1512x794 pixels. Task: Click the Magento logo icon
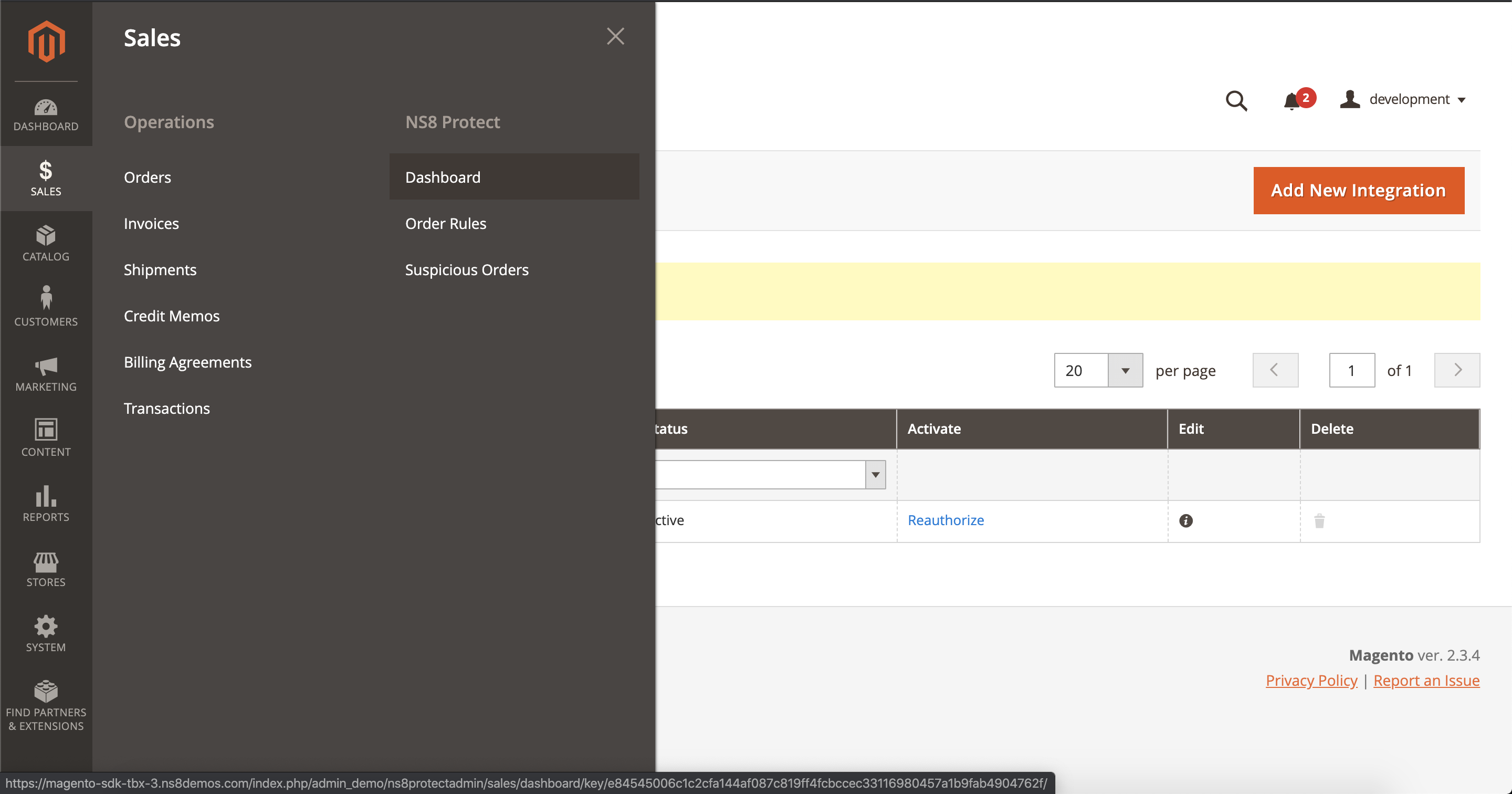[46, 41]
